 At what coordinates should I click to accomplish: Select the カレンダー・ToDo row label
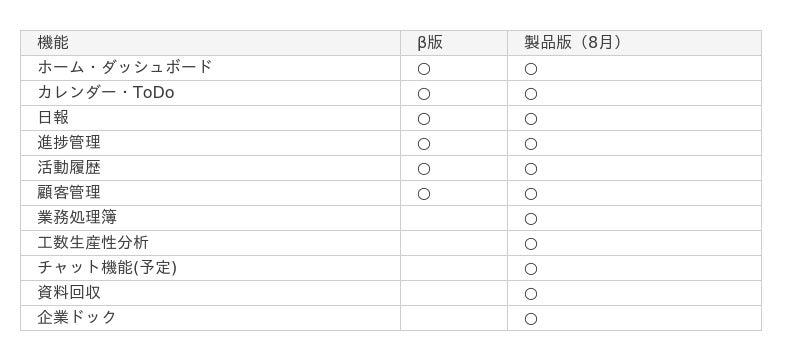click(106, 92)
